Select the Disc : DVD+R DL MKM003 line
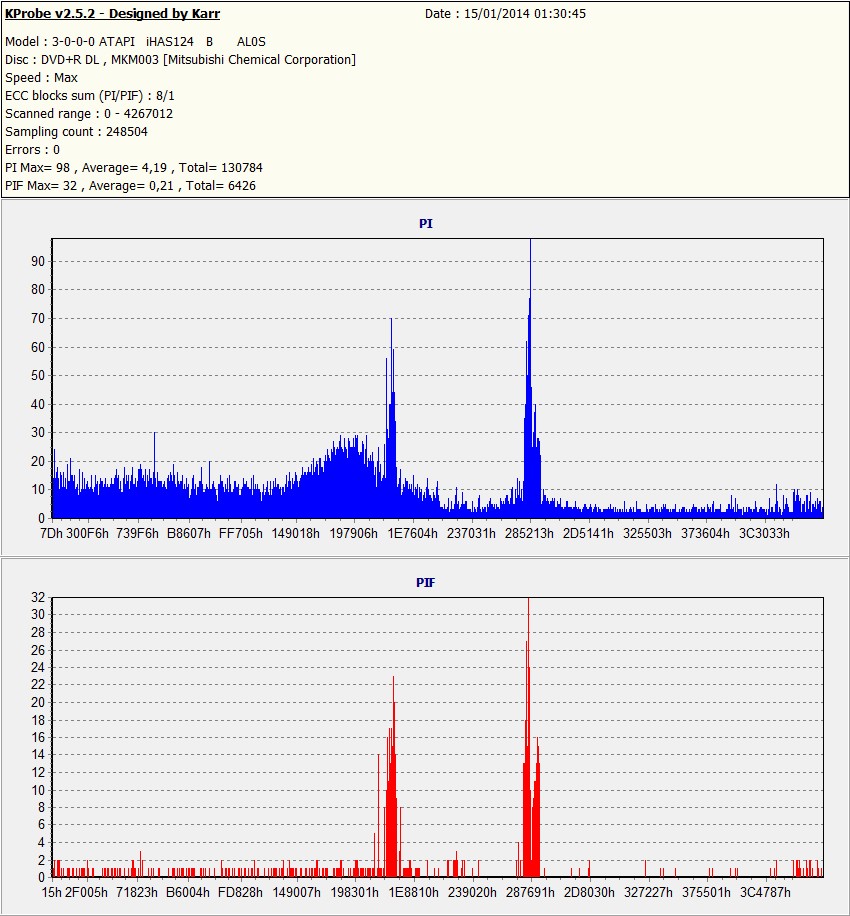The image size is (850, 916). click(x=180, y=60)
